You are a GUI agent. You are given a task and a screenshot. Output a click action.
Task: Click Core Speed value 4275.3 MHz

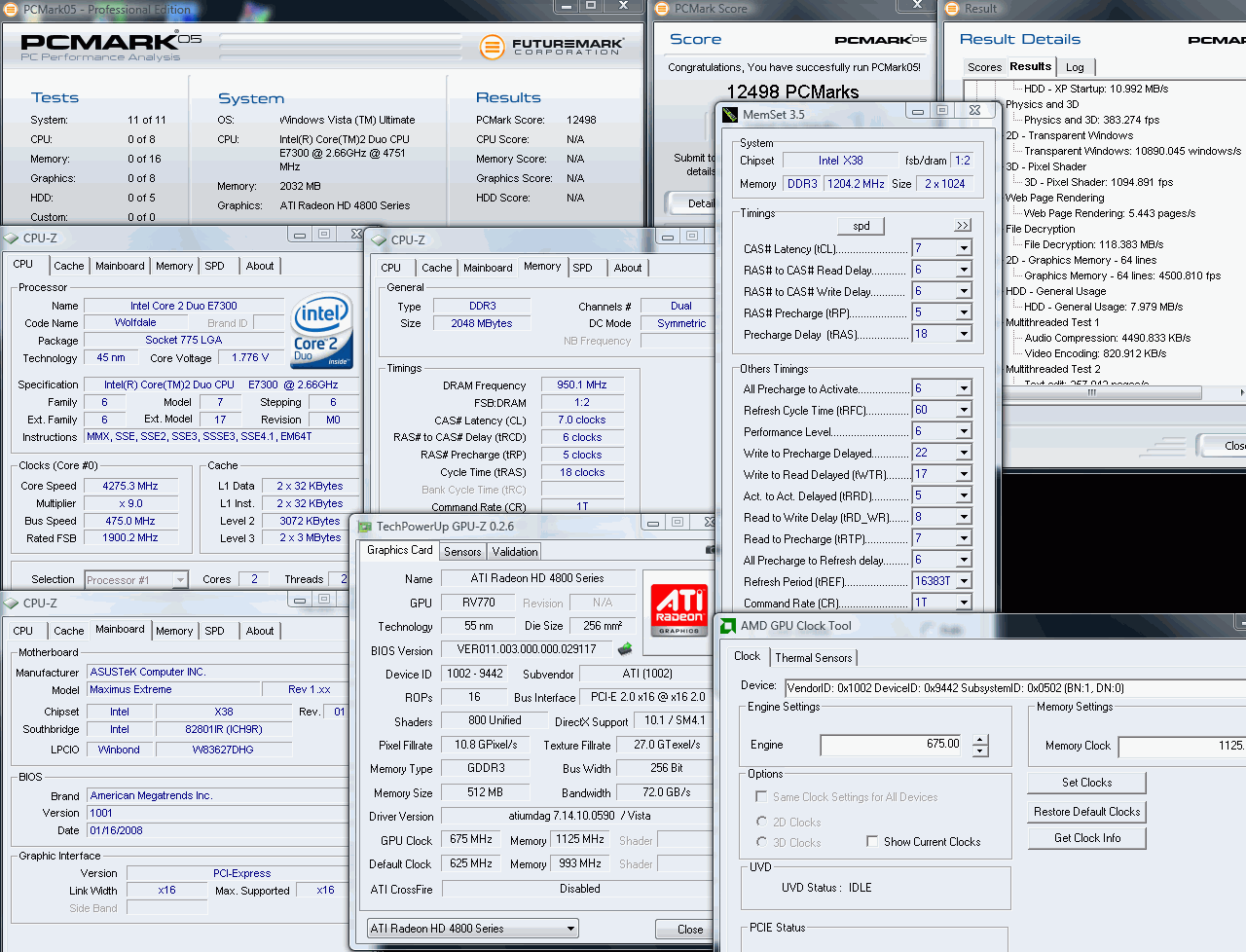click(130, 486)
